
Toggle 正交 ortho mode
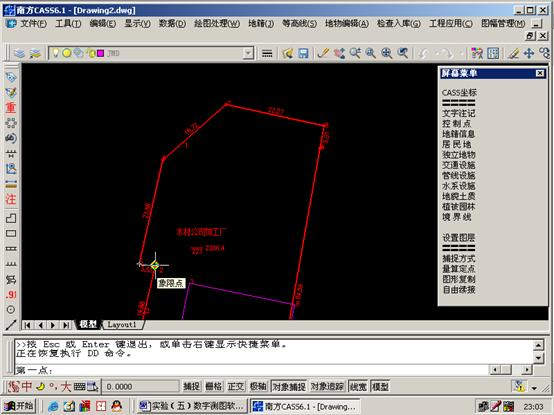(x=236, y=387)
